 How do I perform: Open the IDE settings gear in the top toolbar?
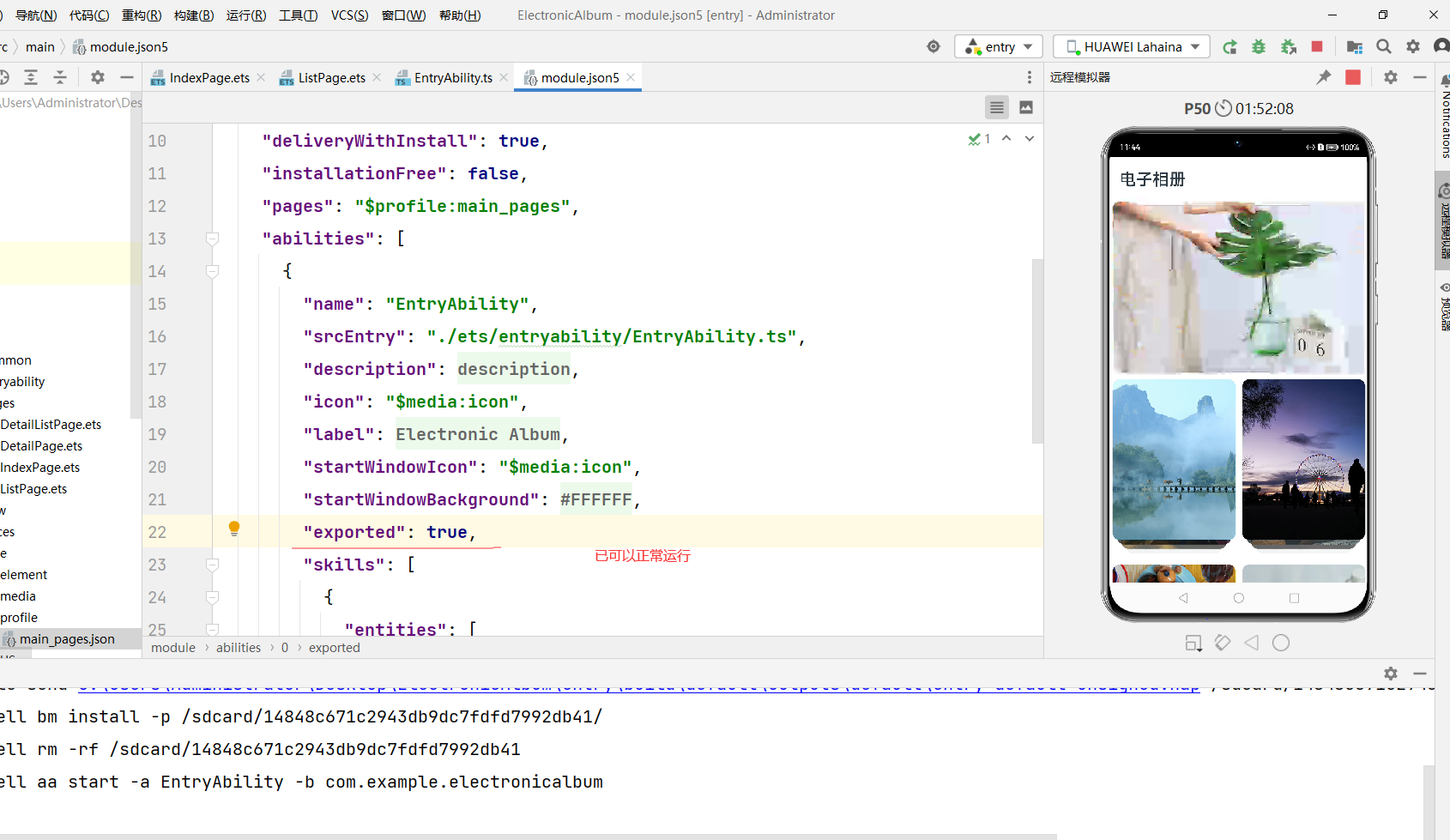coord(1413,46)
